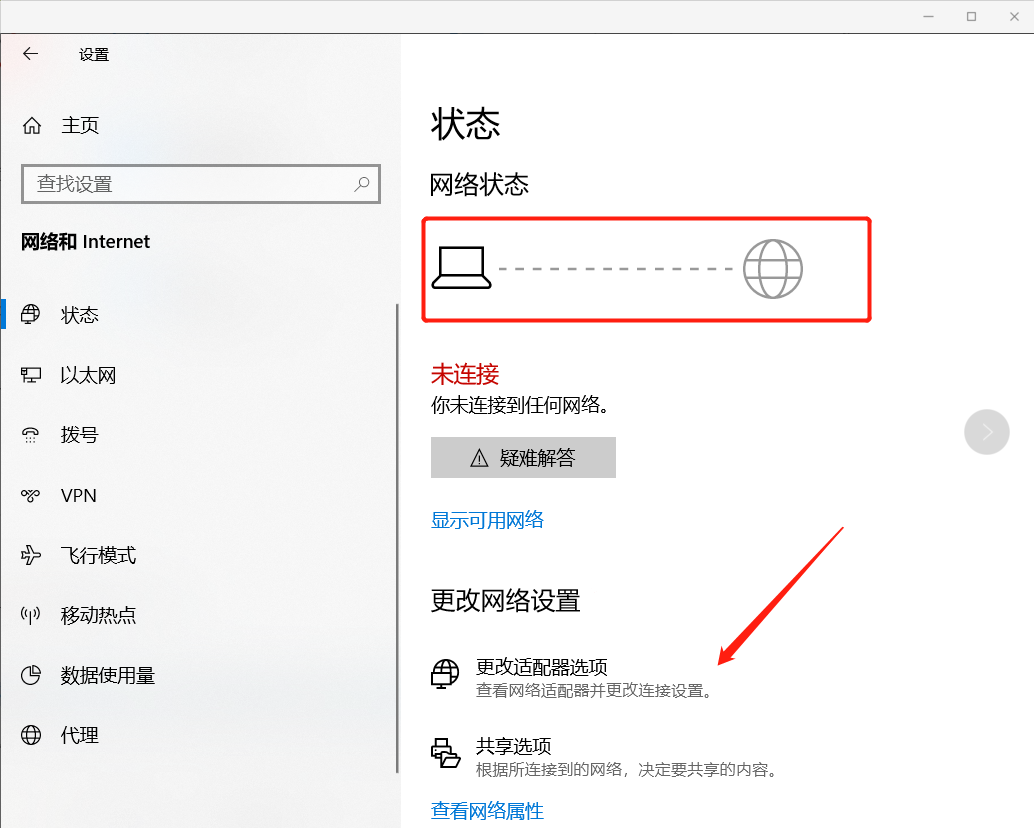
Task: Click 查看网络适配器并更改连接设置 description
Action: click(x=594, y=691)
